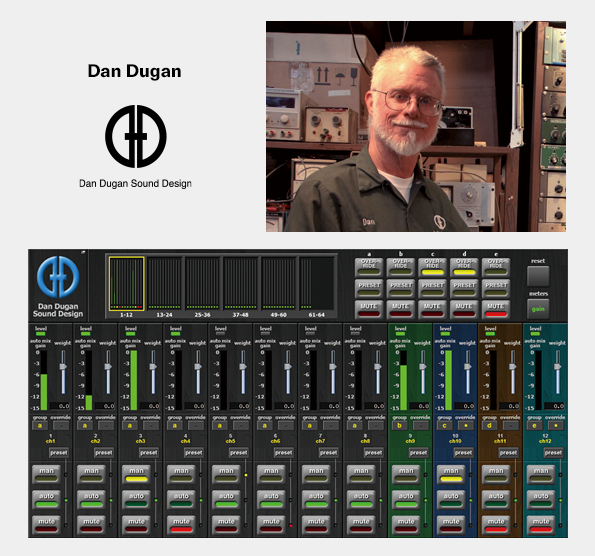Toggle ch10 override box

click(x=465, y=425)
